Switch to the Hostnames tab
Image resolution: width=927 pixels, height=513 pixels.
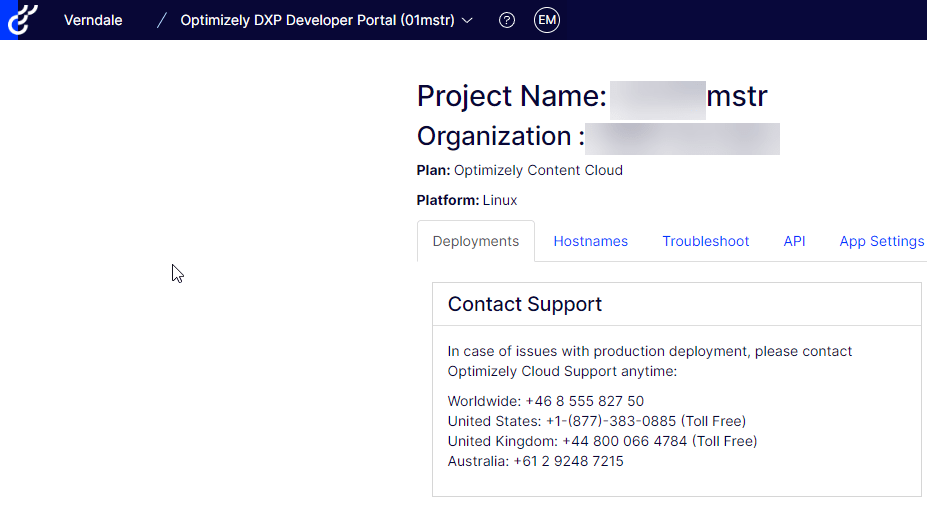pyautogui.click(x=591, y=241)
